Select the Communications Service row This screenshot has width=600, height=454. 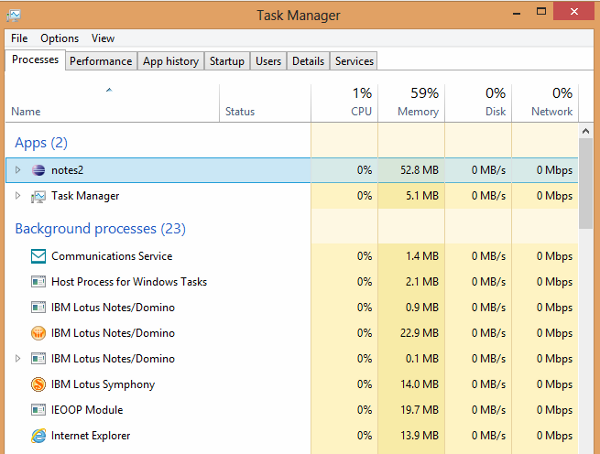click(x=292, y=256)
